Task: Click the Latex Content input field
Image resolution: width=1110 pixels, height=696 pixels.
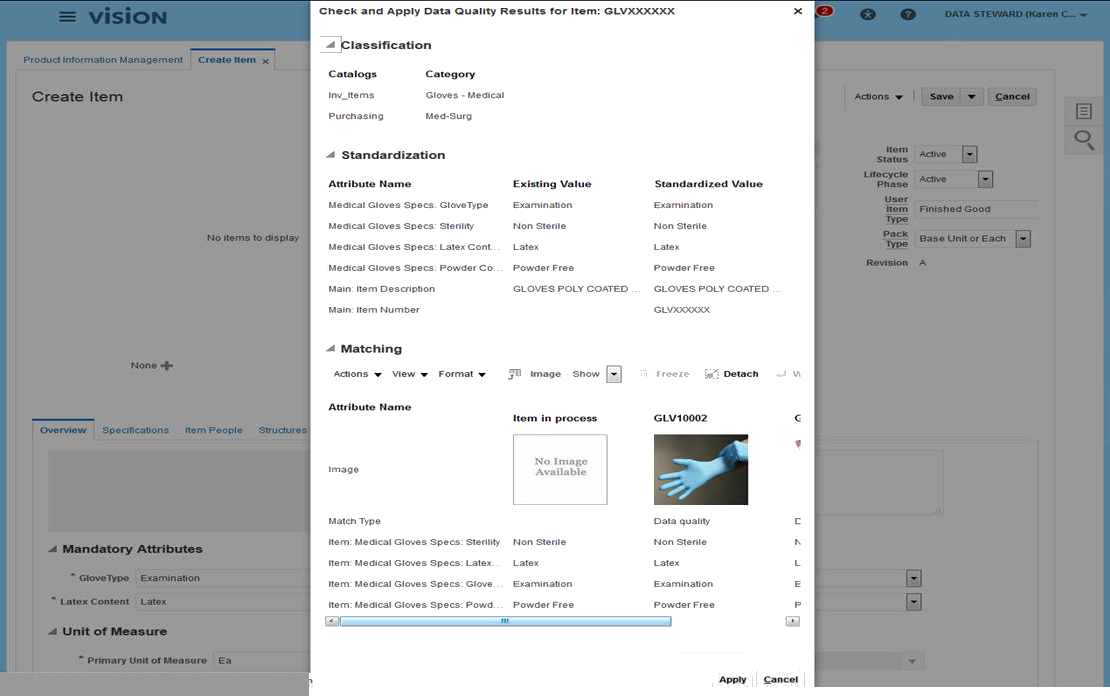Action: point(223,602)
